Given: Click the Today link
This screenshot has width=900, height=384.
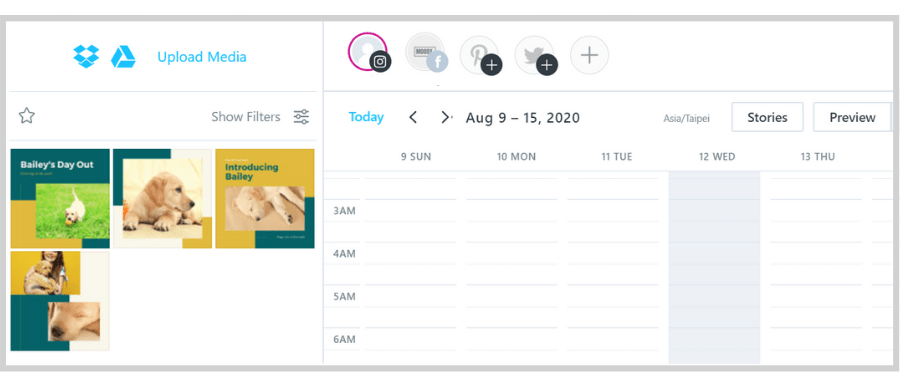Looking at the screenshot, I should (x=366, y=117).
